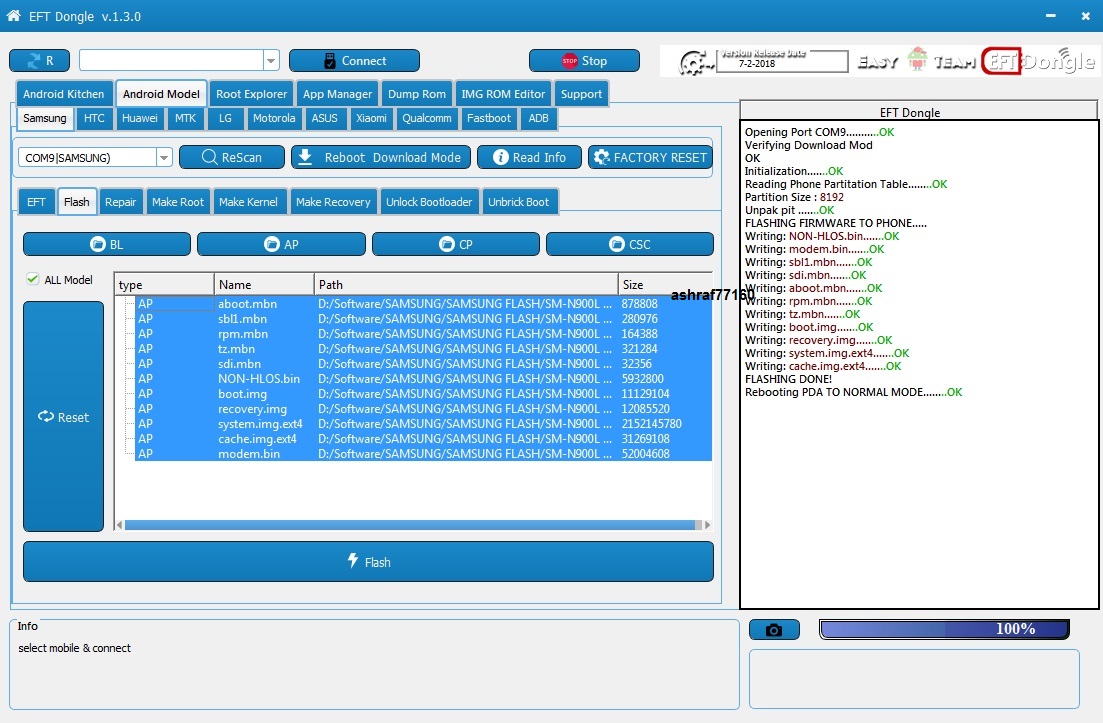The width and height of the screenshot is (1103, 723).
Task: Click the Name column header
Action: pyautogui.click(x=264, y=284)
